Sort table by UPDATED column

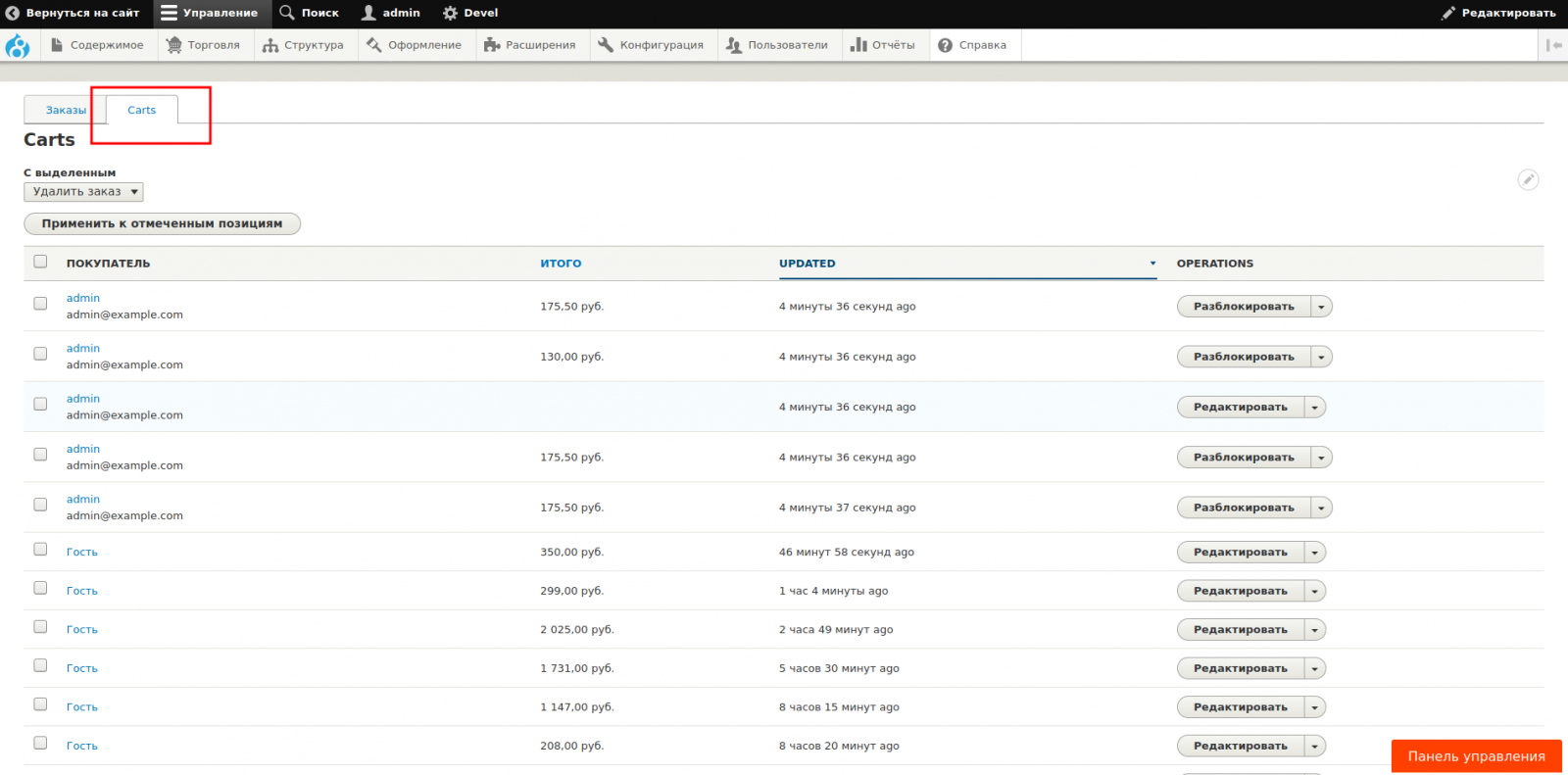tap(808, 264)
